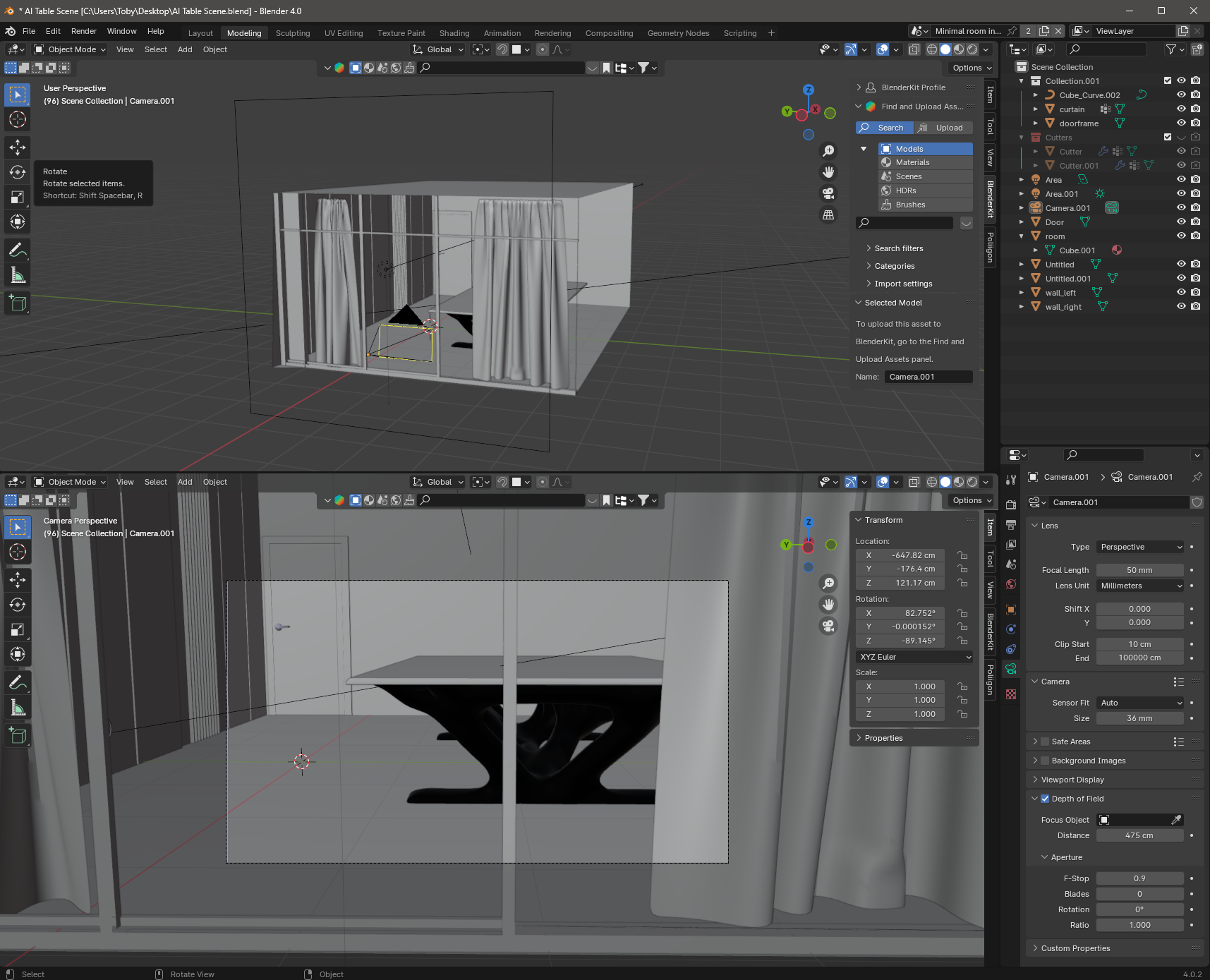Switch to the Sculpting workspace tab

click(x=293, y=33)
